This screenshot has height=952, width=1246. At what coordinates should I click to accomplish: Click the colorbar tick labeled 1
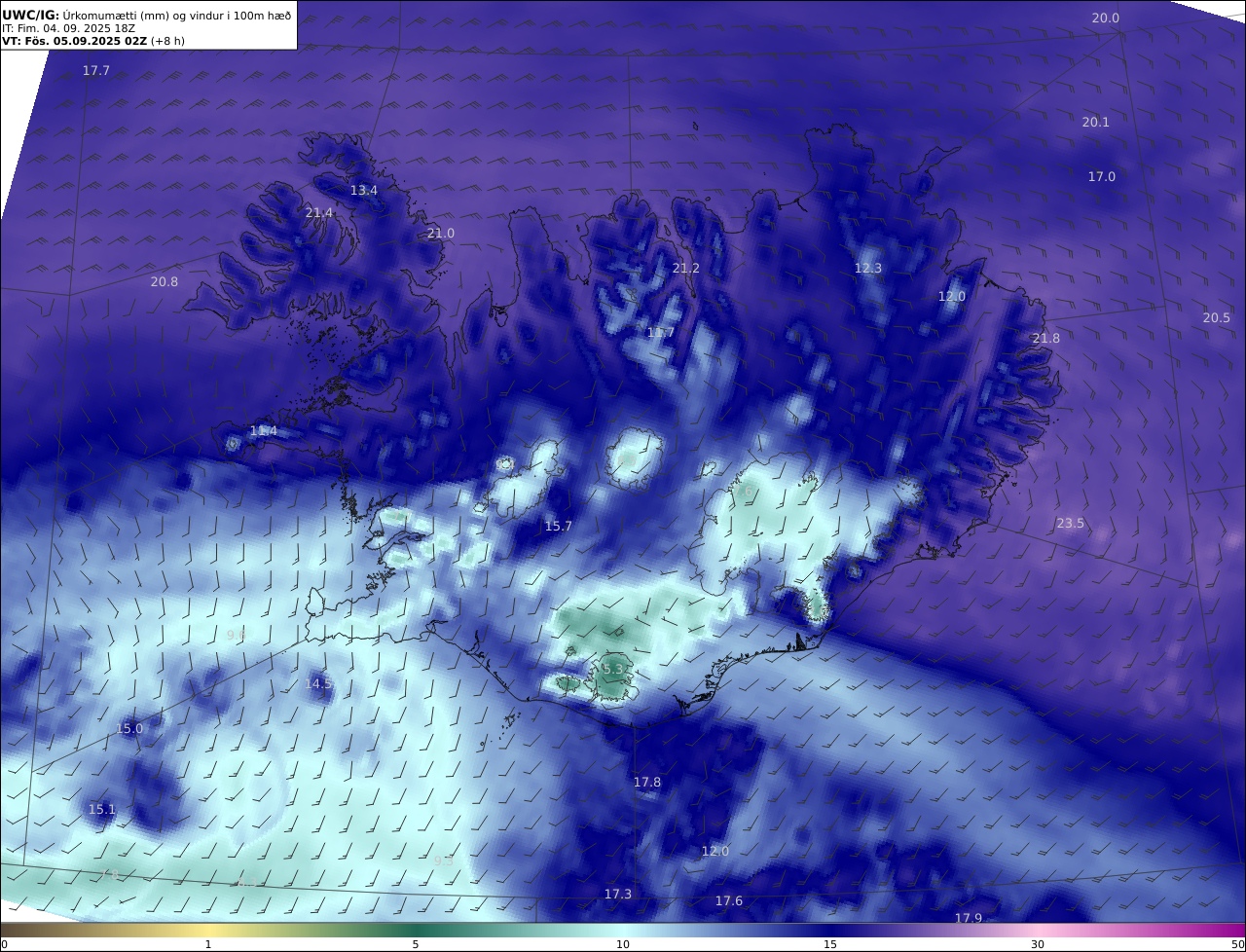208,944
